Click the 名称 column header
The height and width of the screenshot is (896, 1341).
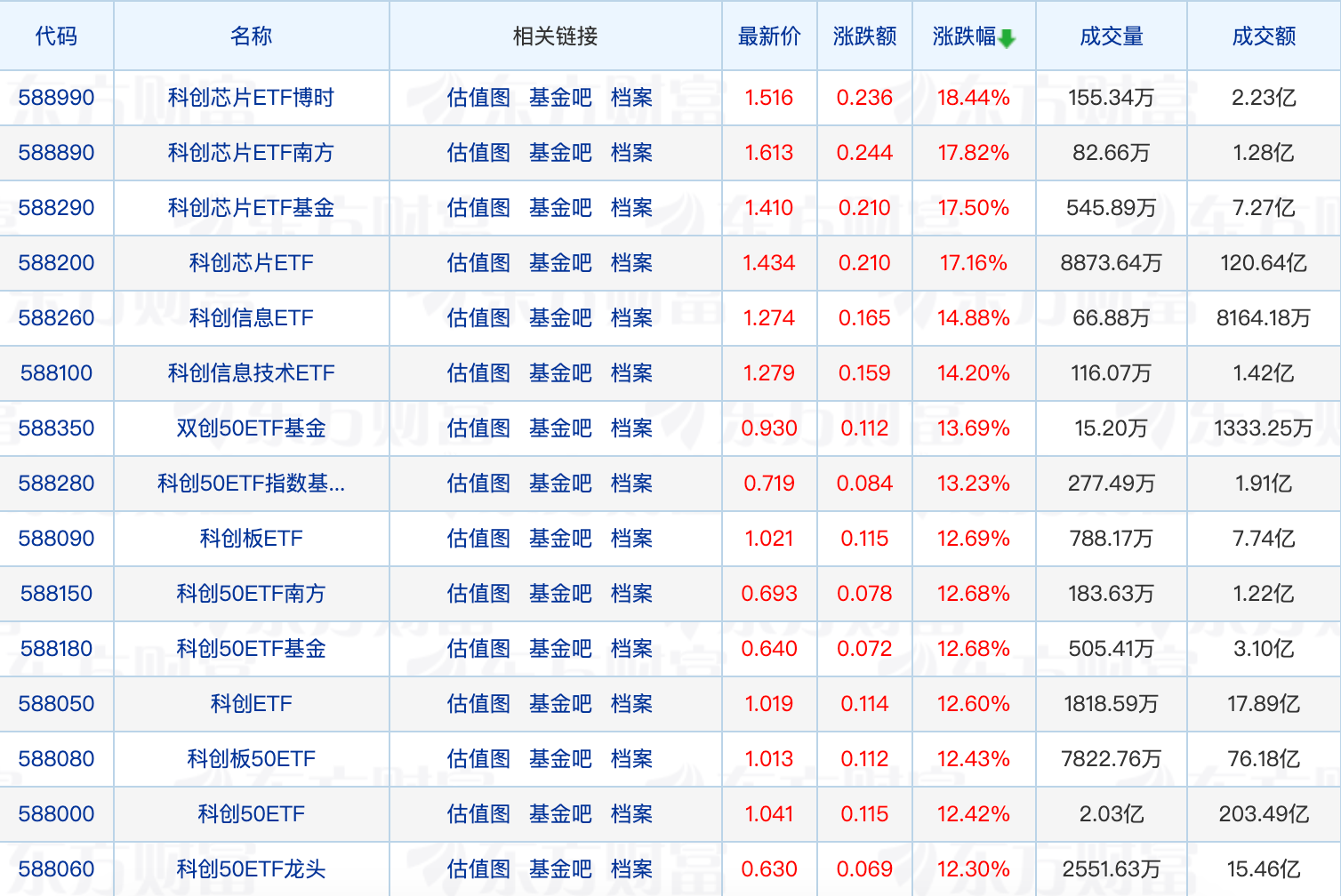[x=252, y=36]
